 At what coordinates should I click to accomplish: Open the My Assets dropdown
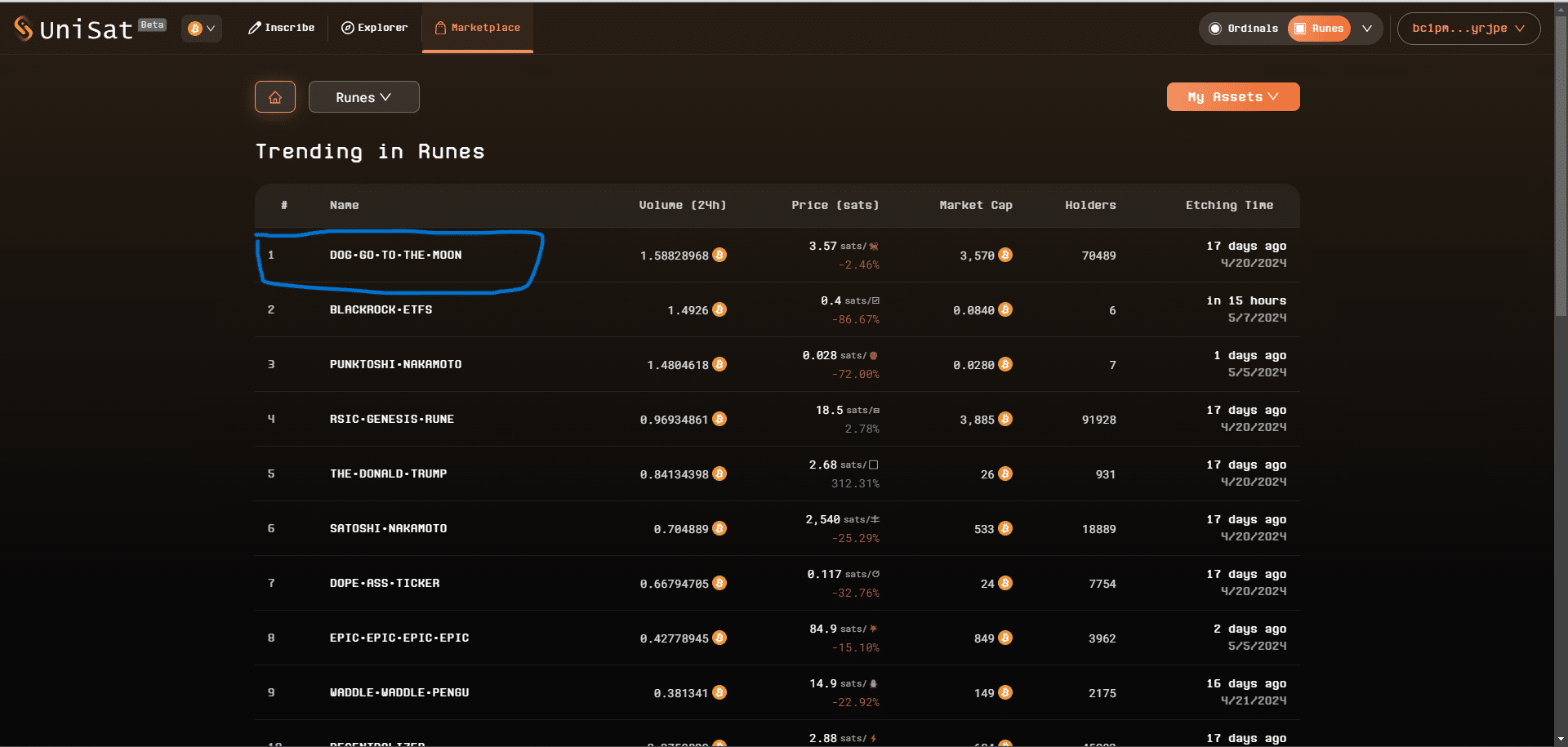click(1233, 96)
